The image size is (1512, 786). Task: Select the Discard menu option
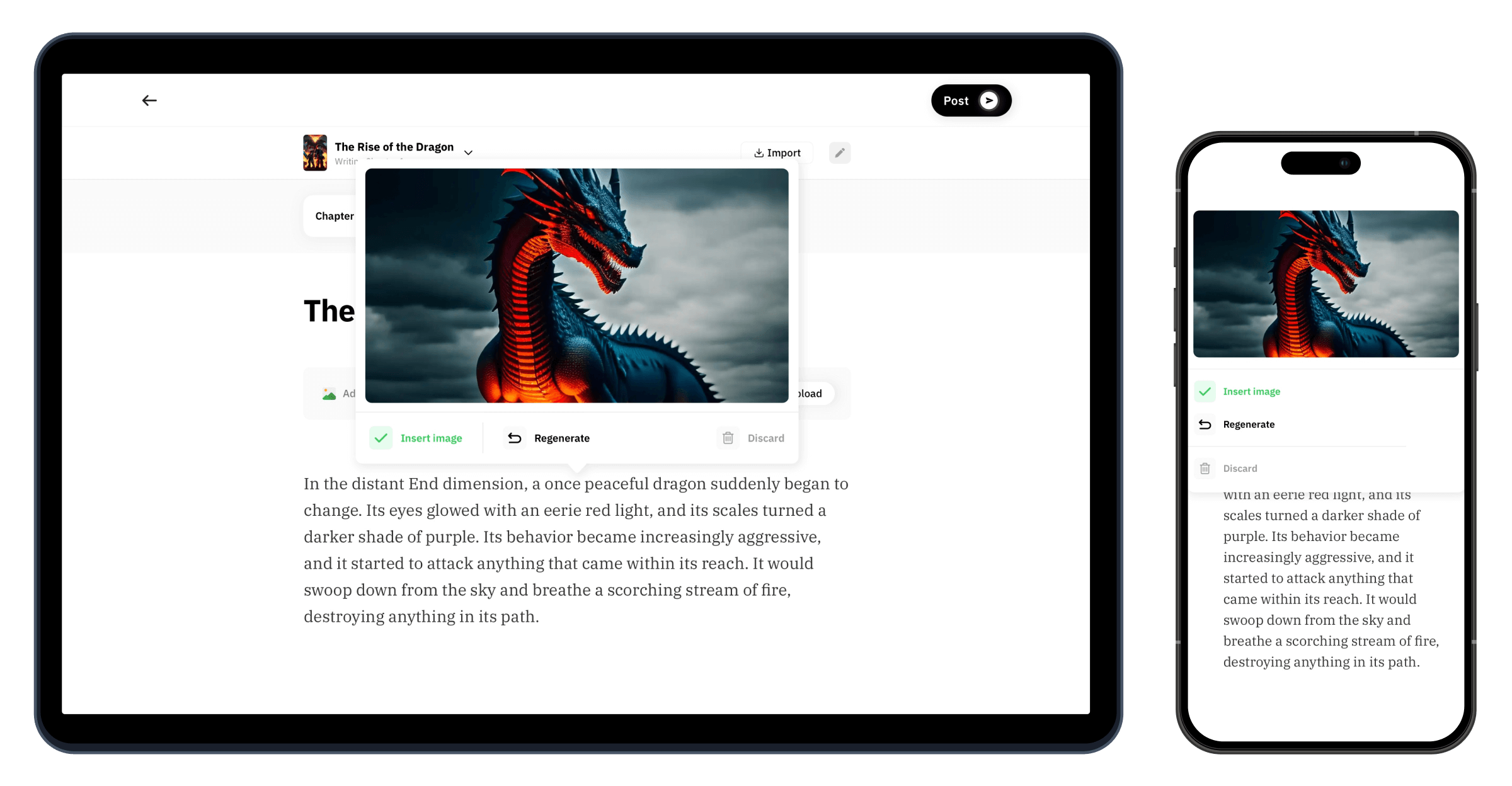coord(751,438)
